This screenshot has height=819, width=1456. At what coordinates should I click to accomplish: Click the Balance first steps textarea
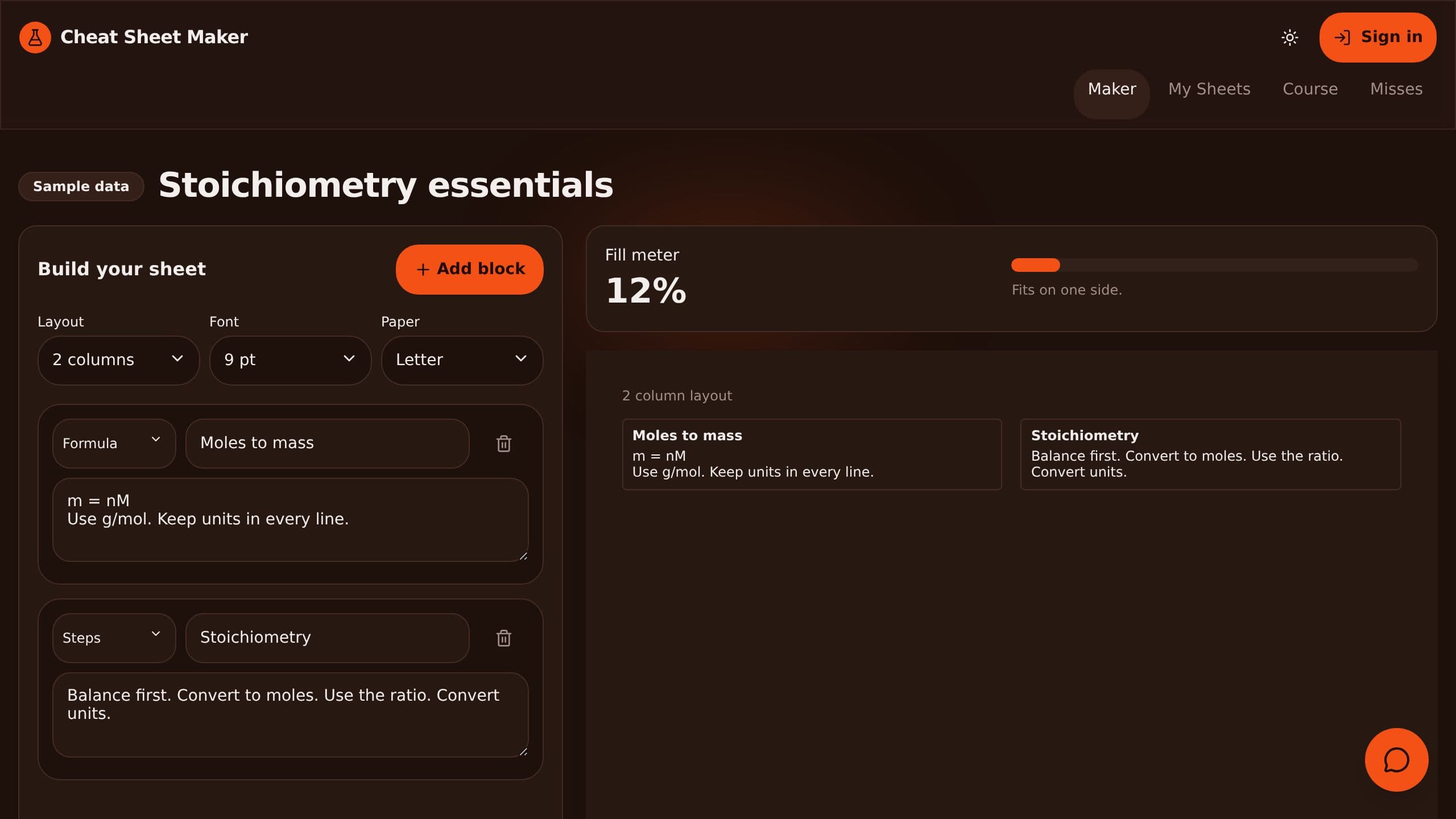tap(290, 715)
